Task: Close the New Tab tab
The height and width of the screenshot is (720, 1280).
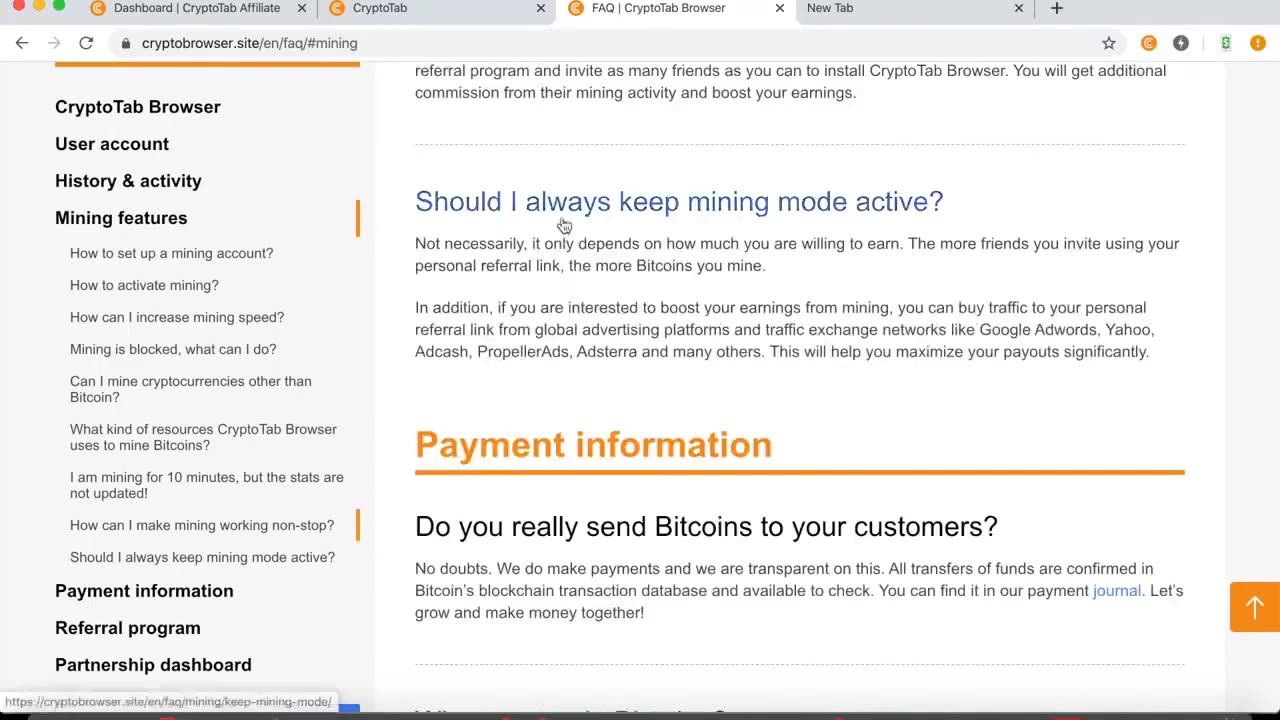Action: click(x=1019, y=8)
